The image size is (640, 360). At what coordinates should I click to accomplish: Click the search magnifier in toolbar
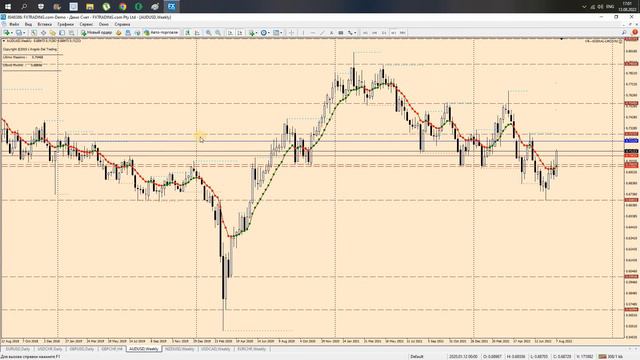624,33
